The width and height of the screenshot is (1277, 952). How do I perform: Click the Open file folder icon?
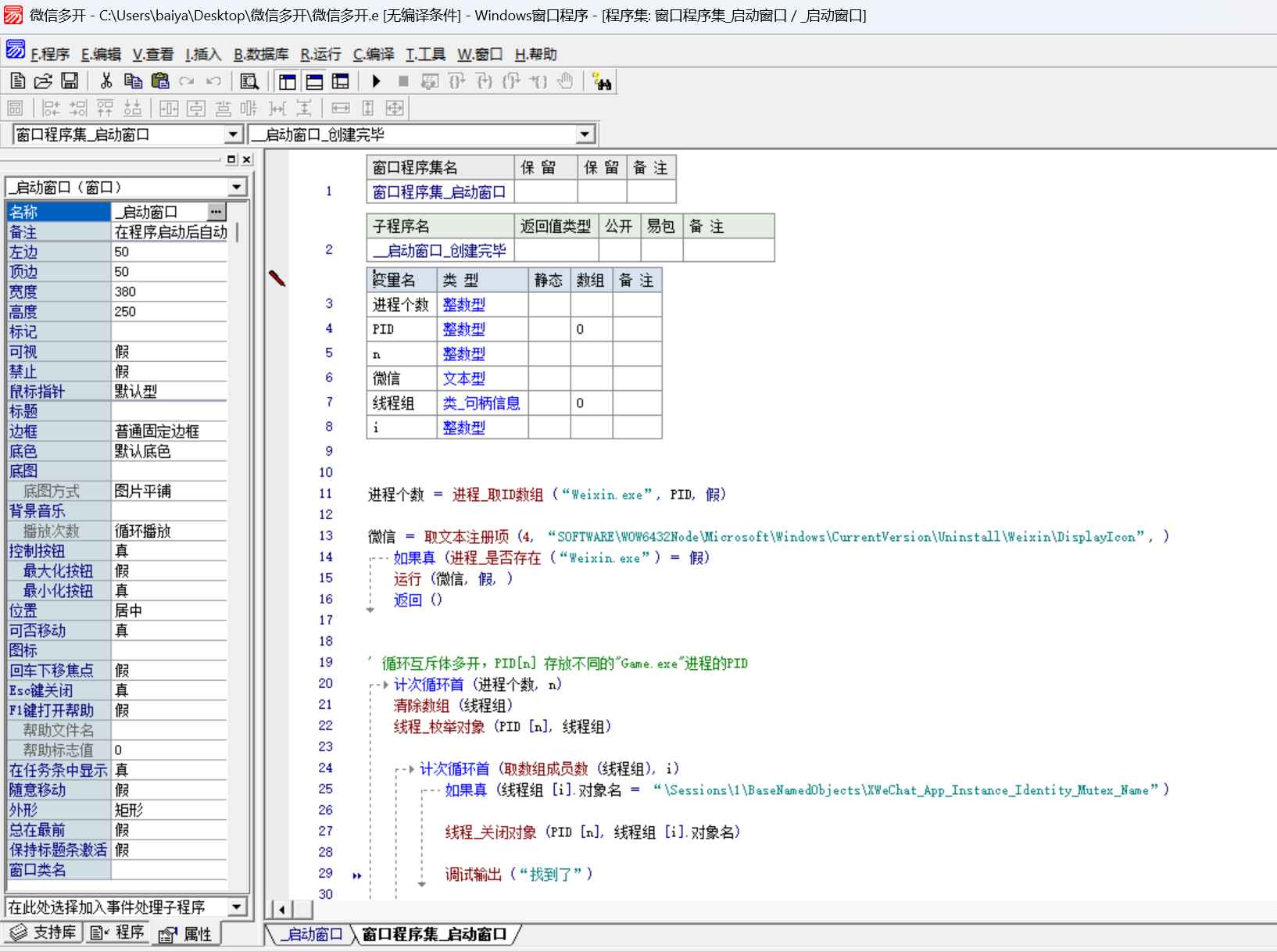pyautogui.click(x=43, y=81)
